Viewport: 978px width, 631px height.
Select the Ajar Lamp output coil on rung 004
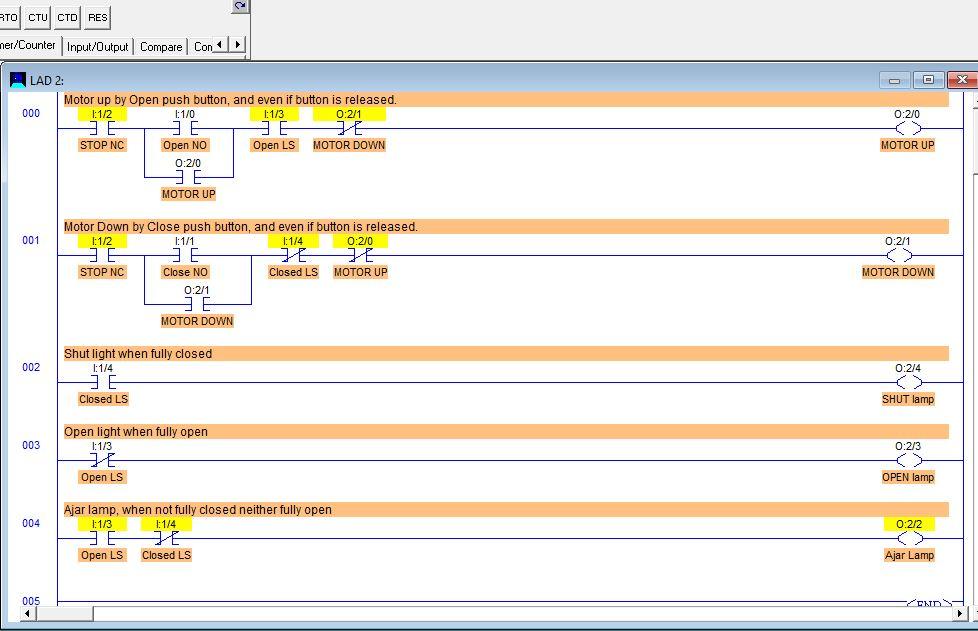tap(908, 538)
